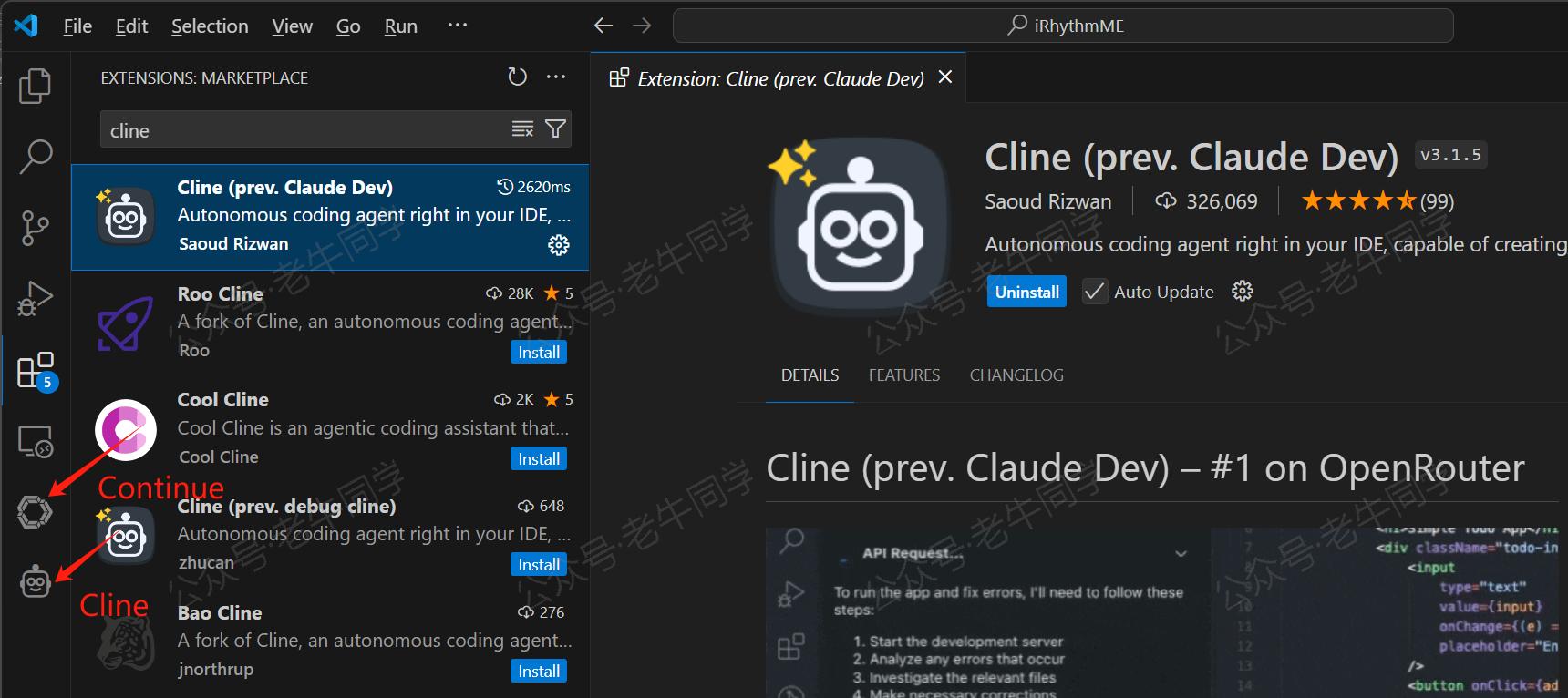Select the Cool Cline list item
1568x698 pixels.
tap(330, 429)
